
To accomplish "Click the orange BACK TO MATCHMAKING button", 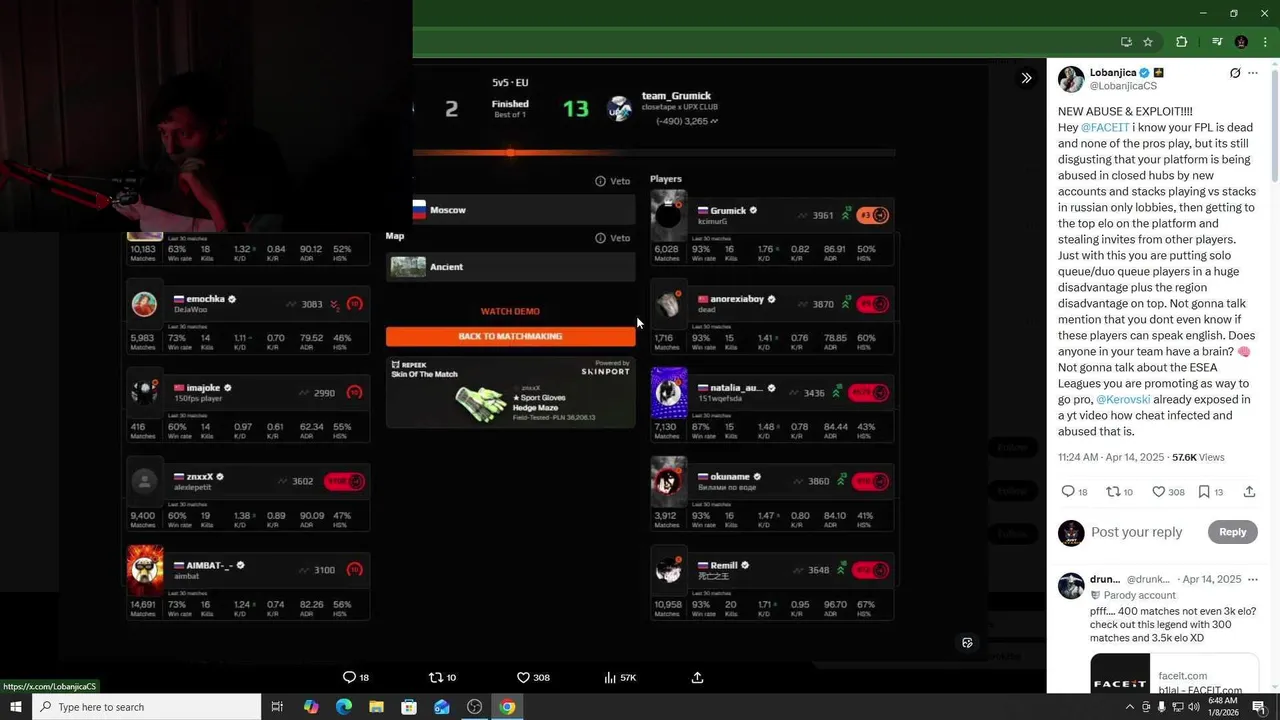I will coord(510,336).
